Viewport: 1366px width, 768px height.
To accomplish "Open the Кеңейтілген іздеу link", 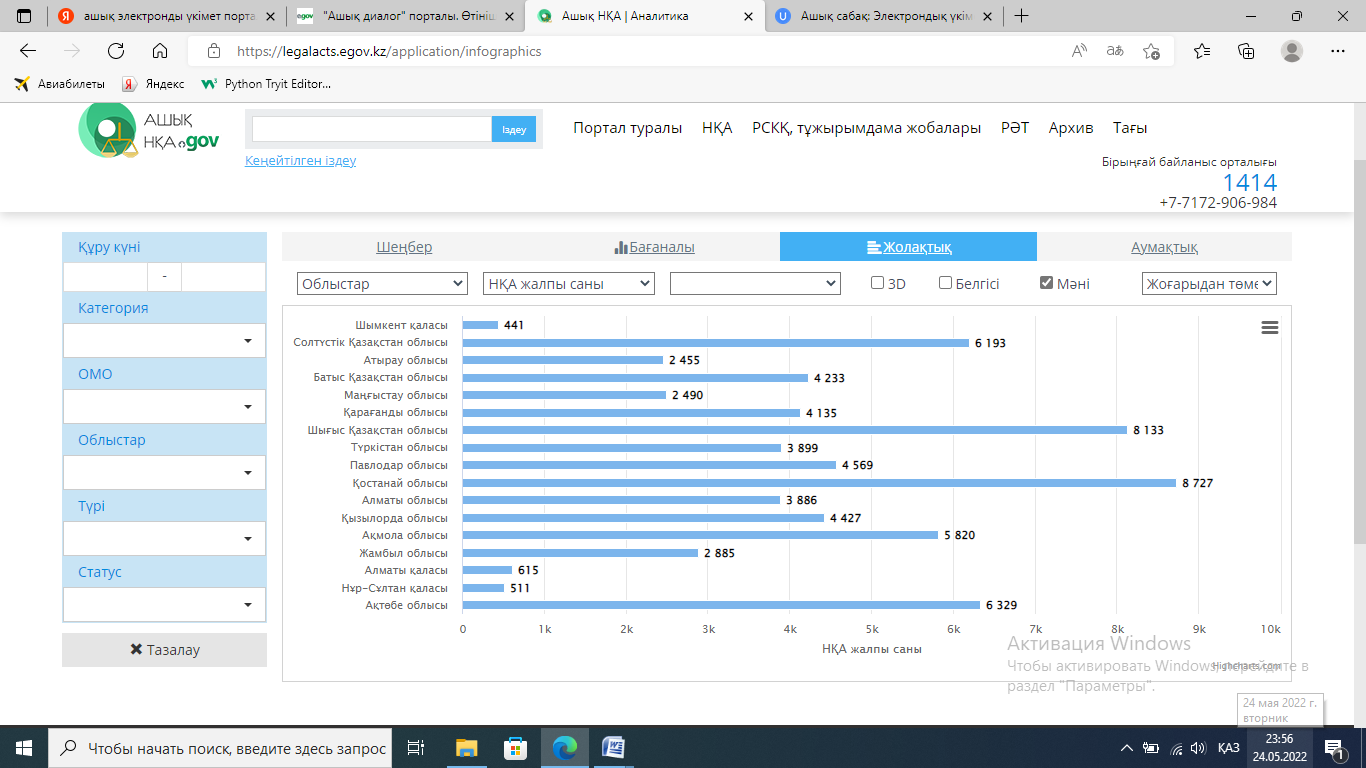I will [x=300, y=161].
